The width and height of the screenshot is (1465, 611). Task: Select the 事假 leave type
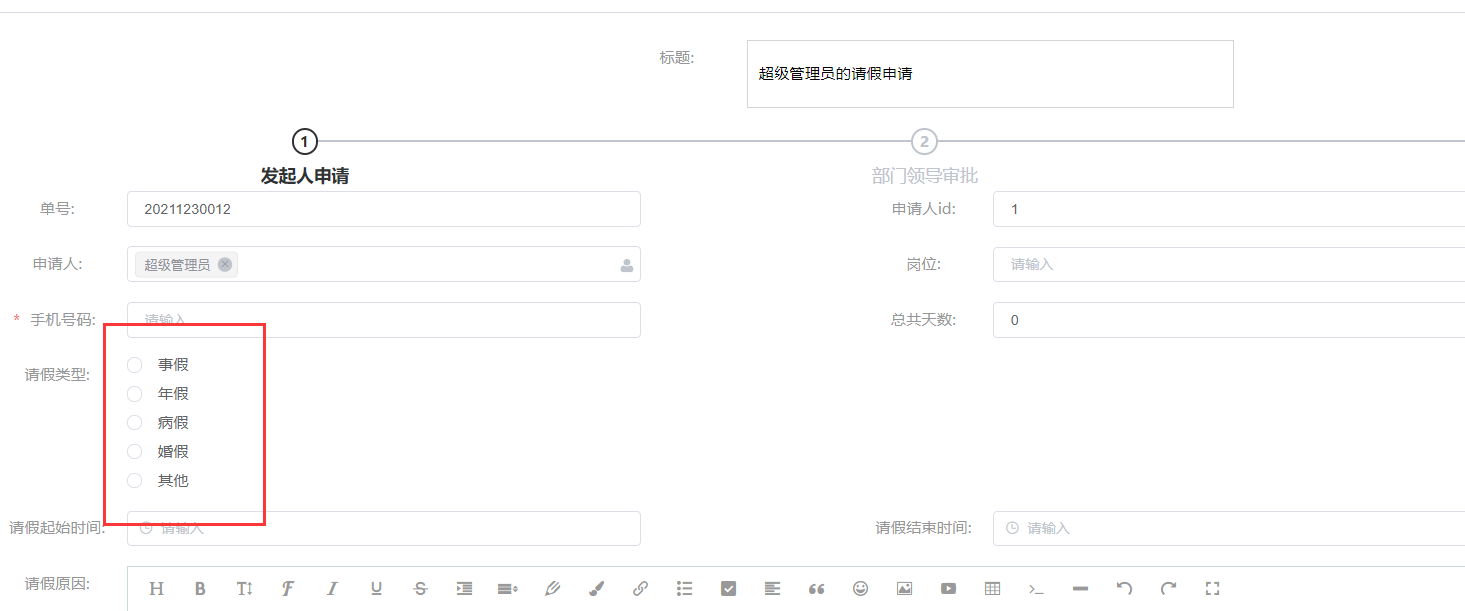click(134, 365)
